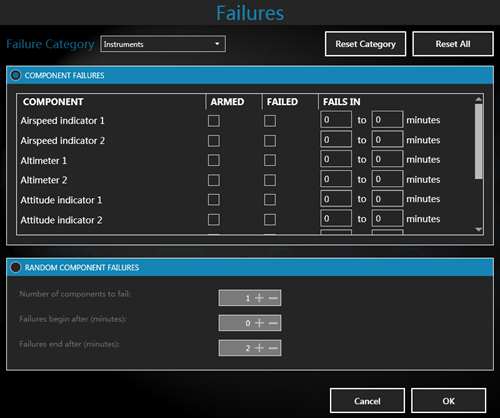Decrease number of components to fail minus icon
500x418 pixels.
pyautogui.click(x=273, y=298)
